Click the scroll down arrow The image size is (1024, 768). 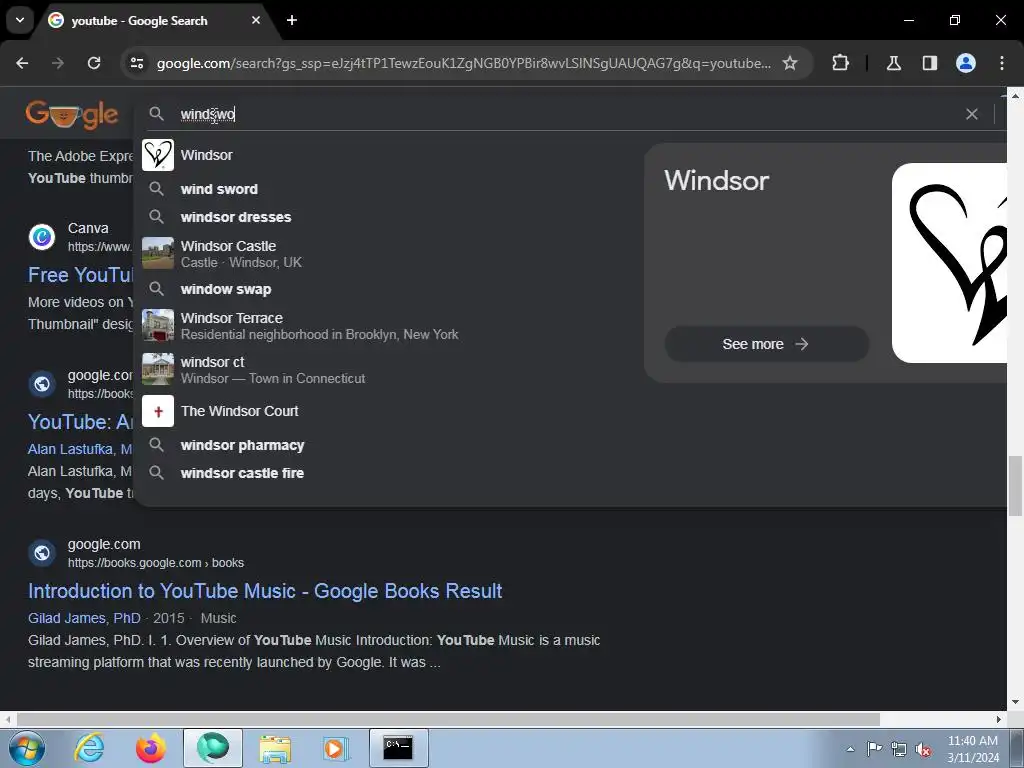click(x=1015, y=703)
